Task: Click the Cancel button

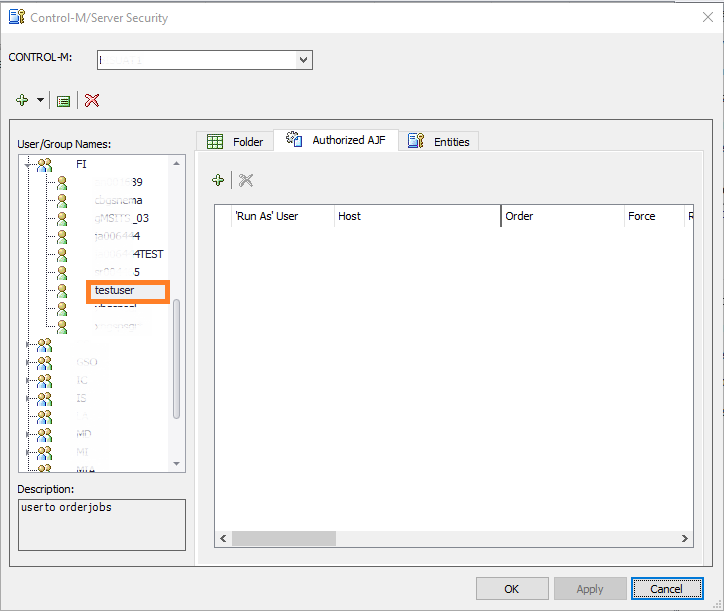Action: point(667,589)
